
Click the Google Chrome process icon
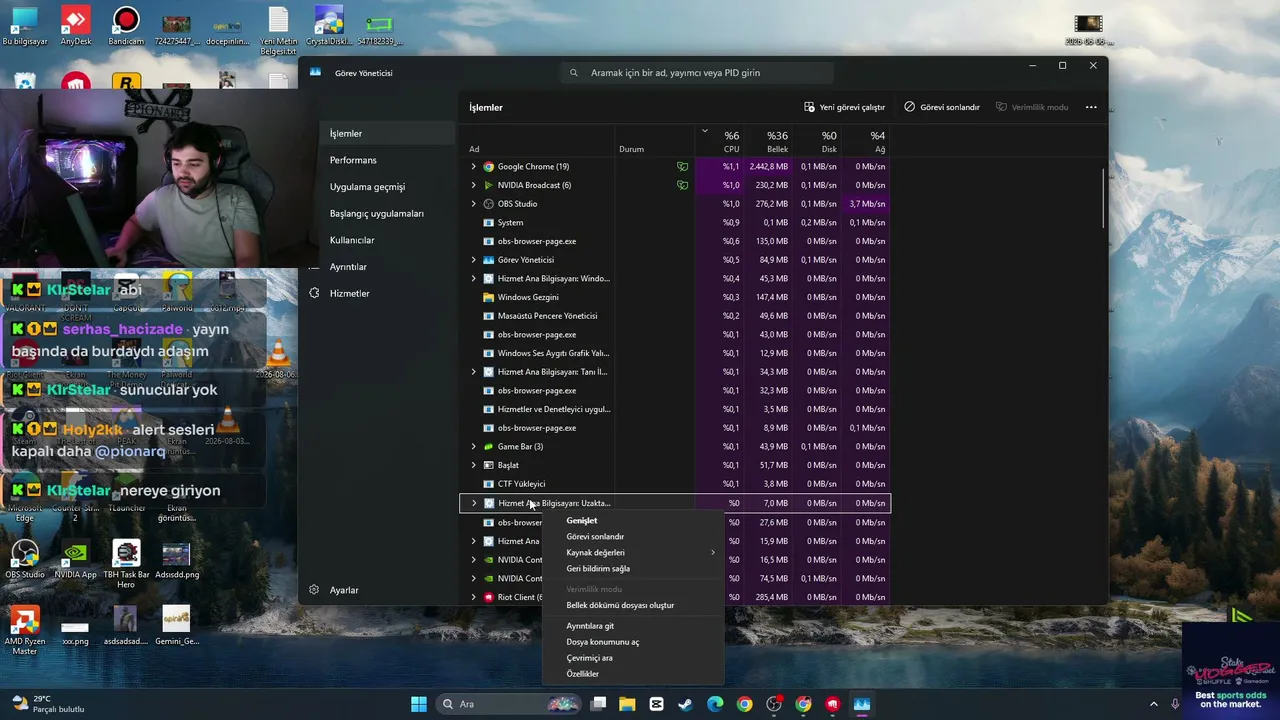click(488, 167)
